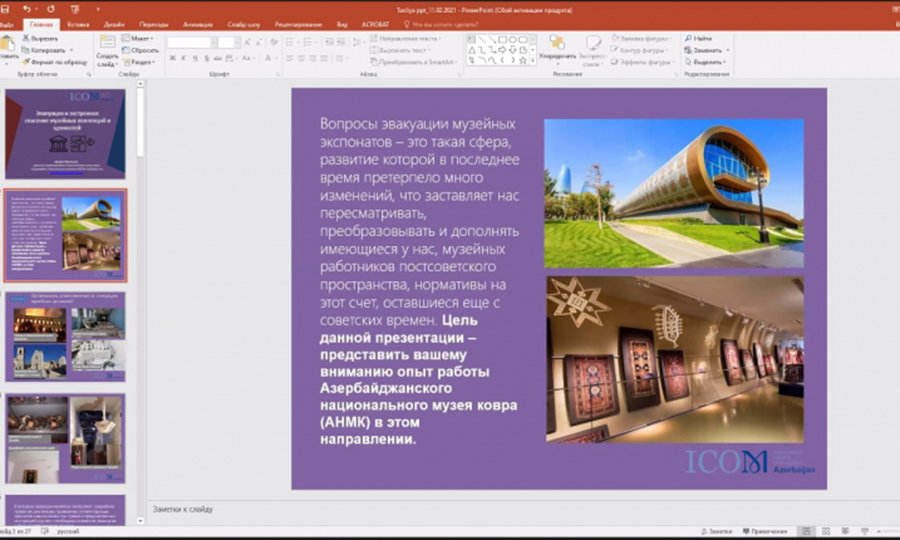This screenshot has width=900, height=540.
Task: Click the font name combo box
Action: pyautogui.click(x=192, y=42)
